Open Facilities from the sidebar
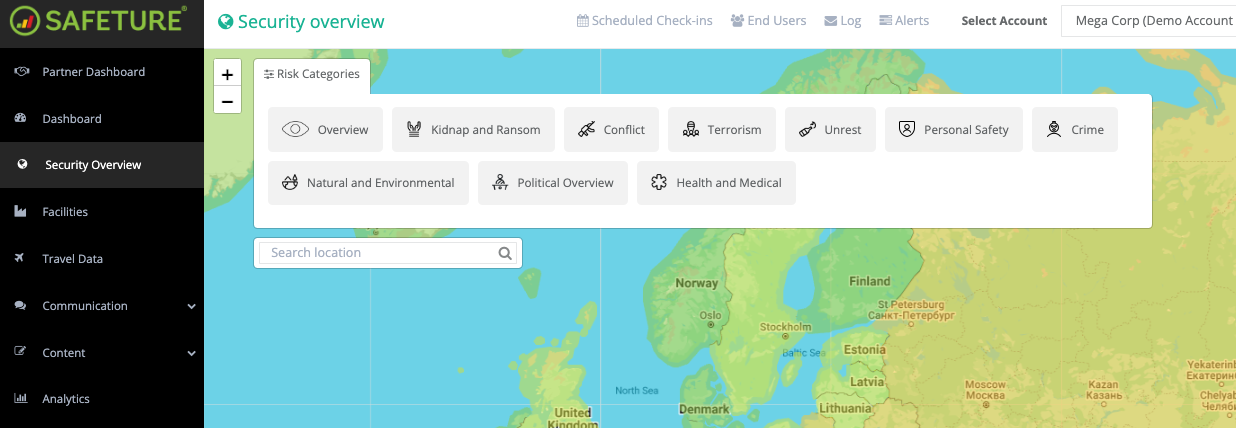The height and width of the screenshot is (428, 1236). [x=65, y=212]
